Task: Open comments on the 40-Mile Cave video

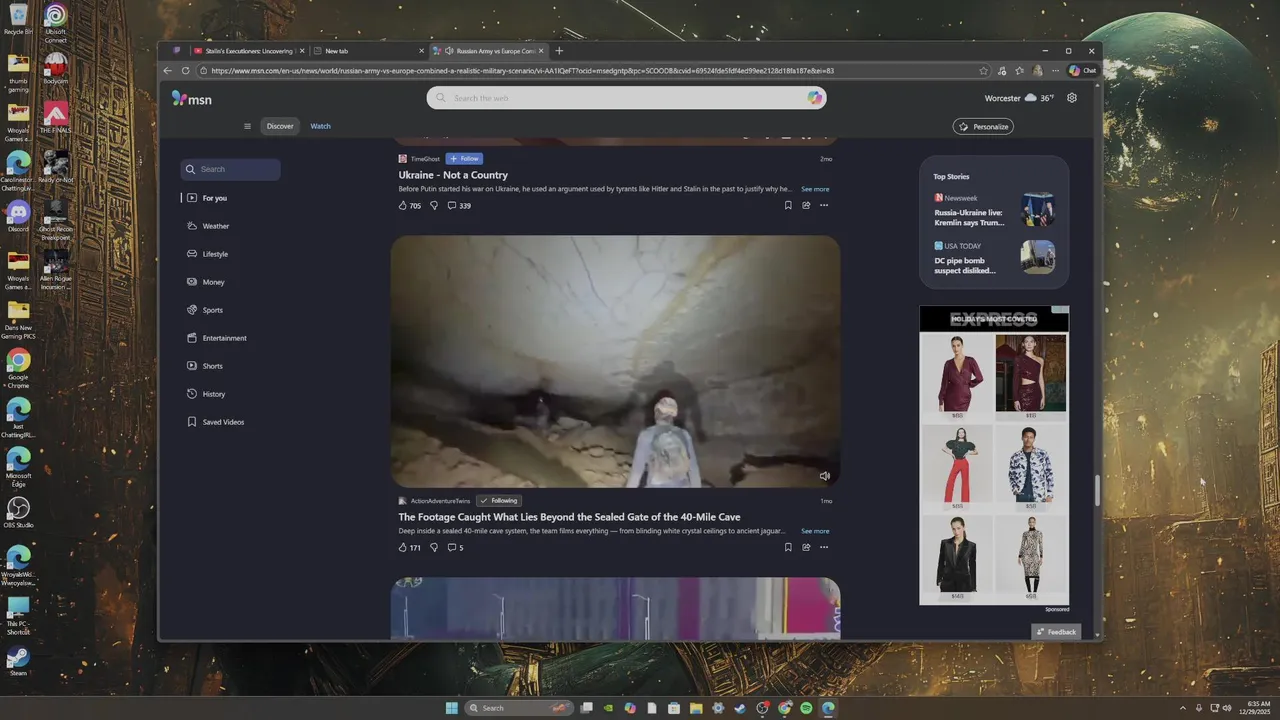Action: point(455,547)
